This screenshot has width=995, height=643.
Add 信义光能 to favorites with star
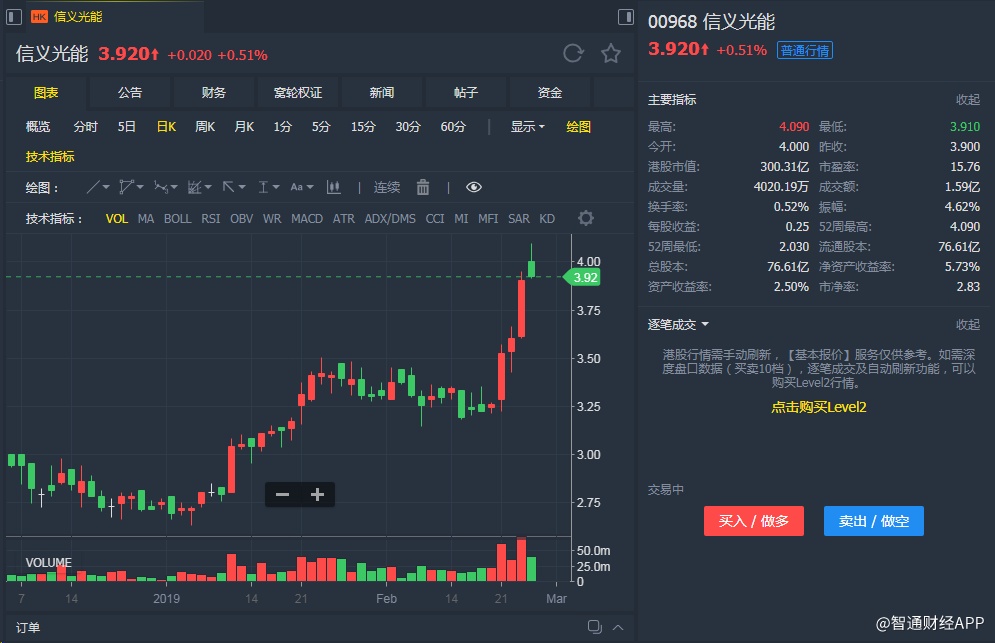[x=610, y=53]
